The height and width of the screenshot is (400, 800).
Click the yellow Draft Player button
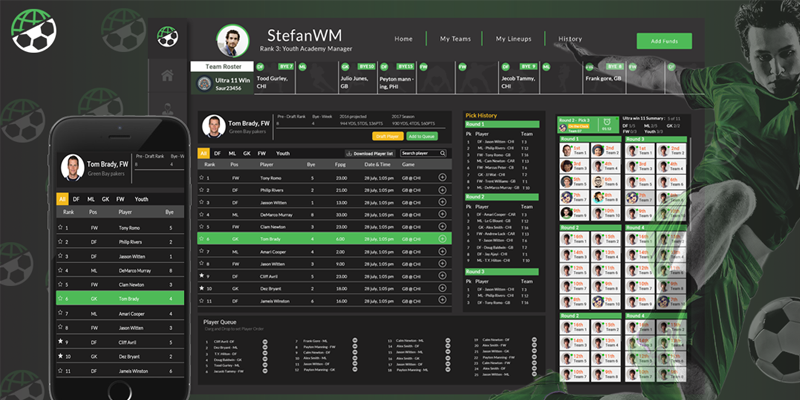coord(388,136)
